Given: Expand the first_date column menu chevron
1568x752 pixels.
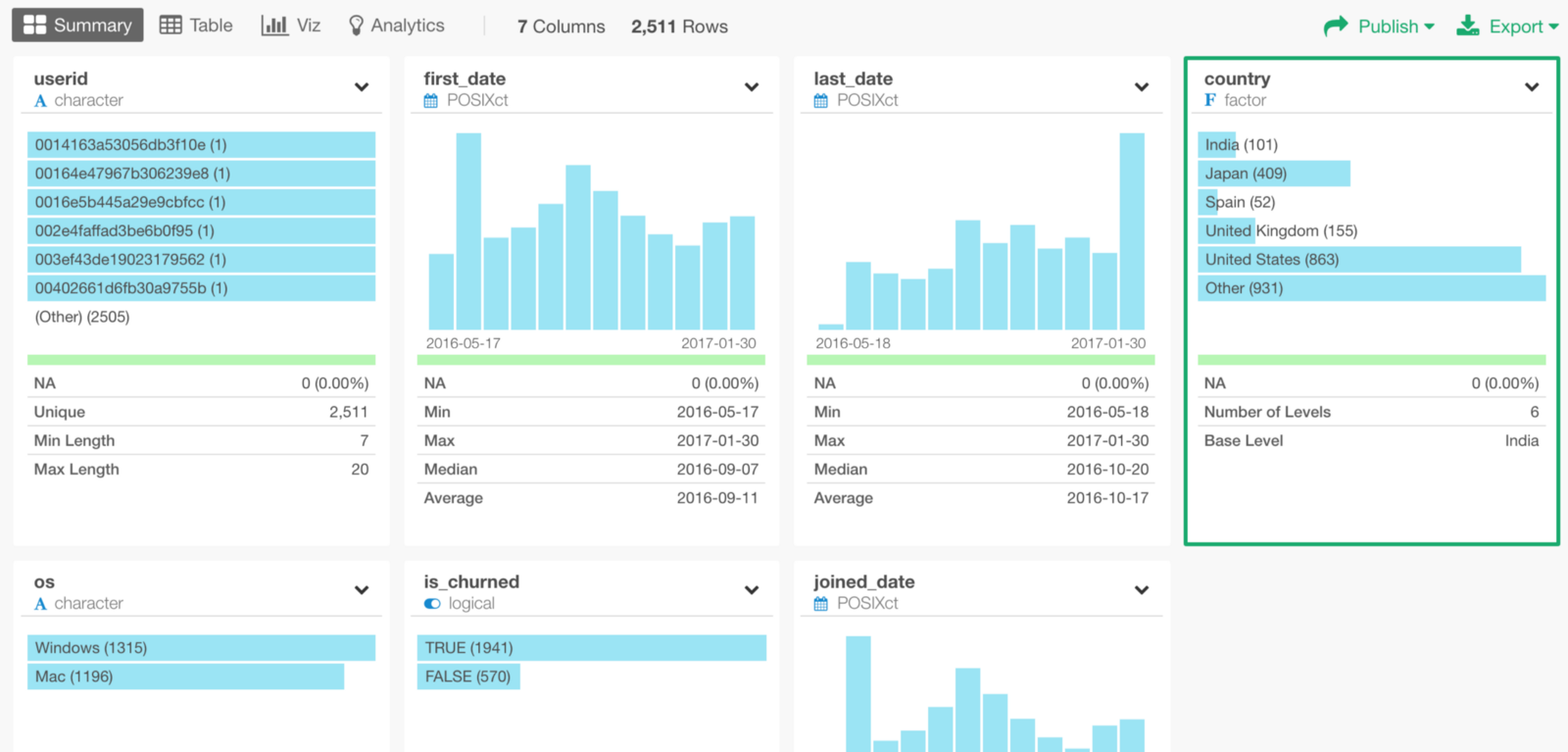Looking at the screenshot, I should coord(752,87).
